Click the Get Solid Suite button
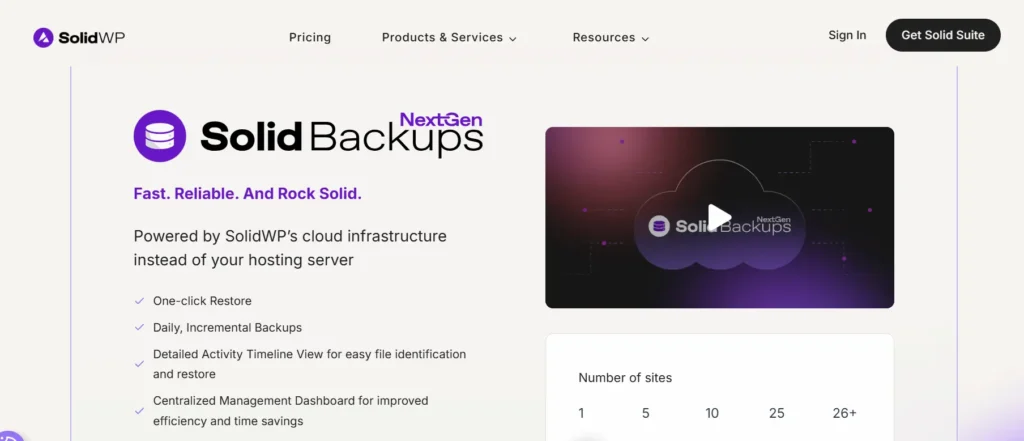Screen dimensions: 1024x441 [942, 35]
